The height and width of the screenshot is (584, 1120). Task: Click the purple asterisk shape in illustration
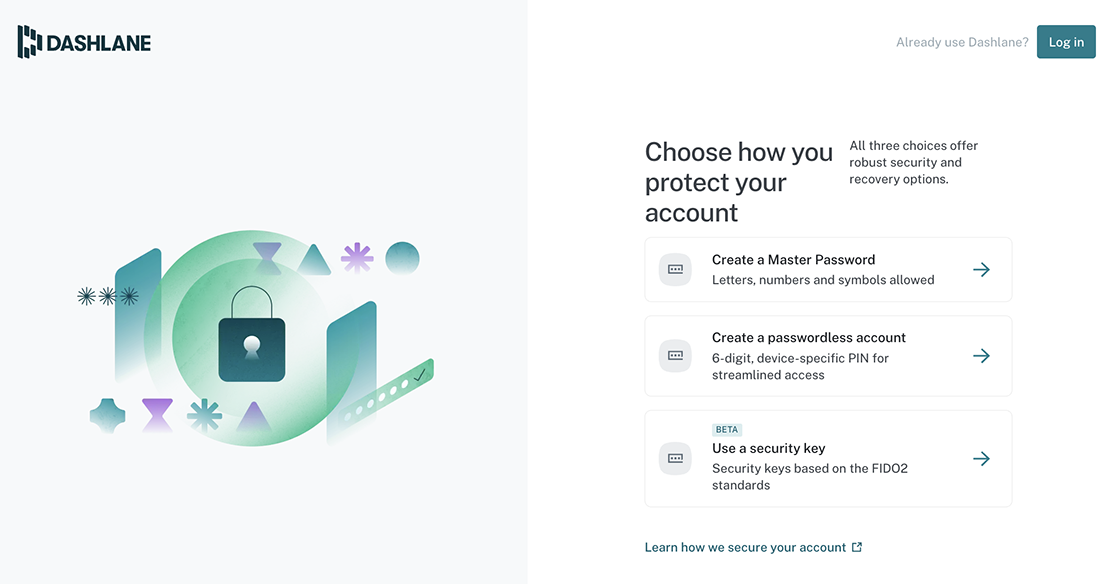pyautogui.click(x=357, y=258)
